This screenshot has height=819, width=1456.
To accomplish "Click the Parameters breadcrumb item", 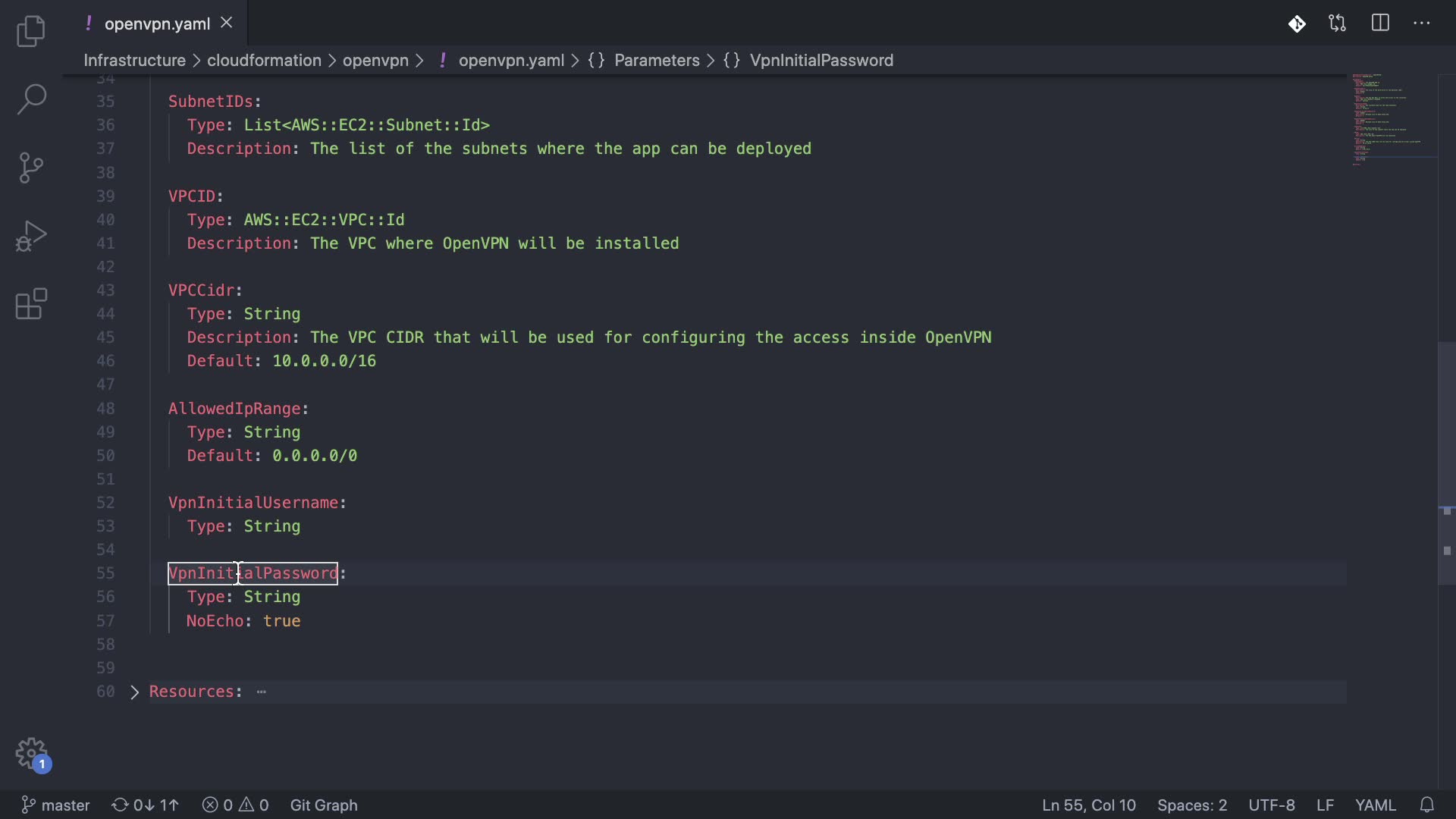I will [x=656, y=60].
